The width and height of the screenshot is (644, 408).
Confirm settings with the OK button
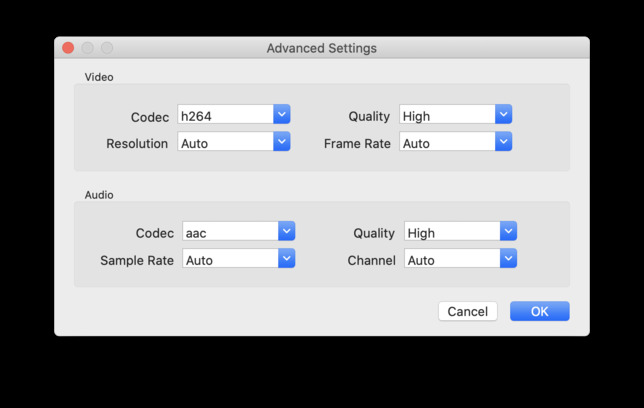tap(539, 311)
